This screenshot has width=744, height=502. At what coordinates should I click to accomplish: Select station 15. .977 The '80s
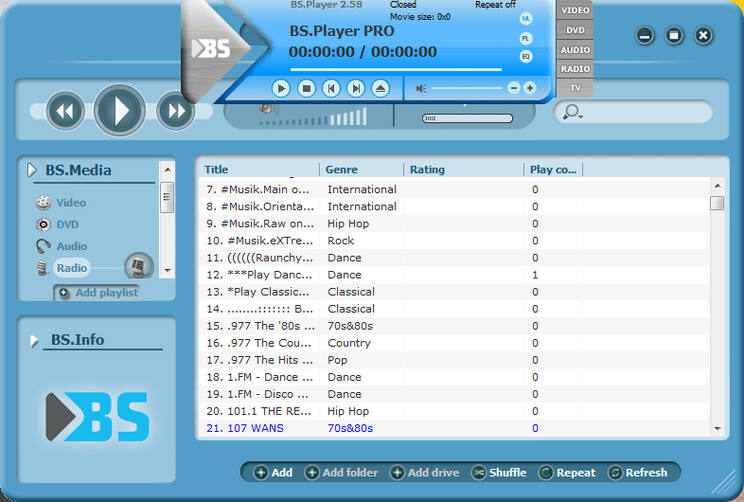tap(454, 326)
